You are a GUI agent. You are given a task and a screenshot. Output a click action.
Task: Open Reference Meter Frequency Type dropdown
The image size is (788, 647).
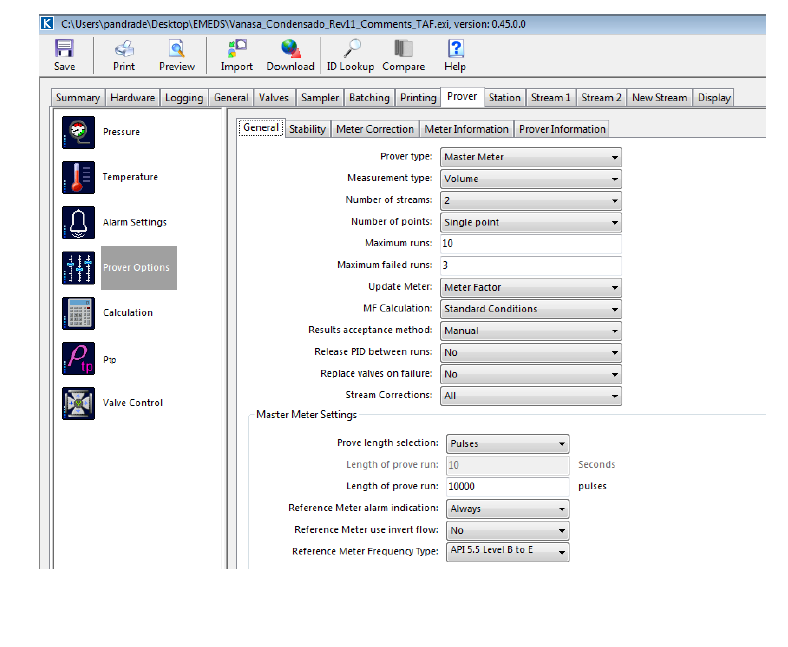[508, 551]
